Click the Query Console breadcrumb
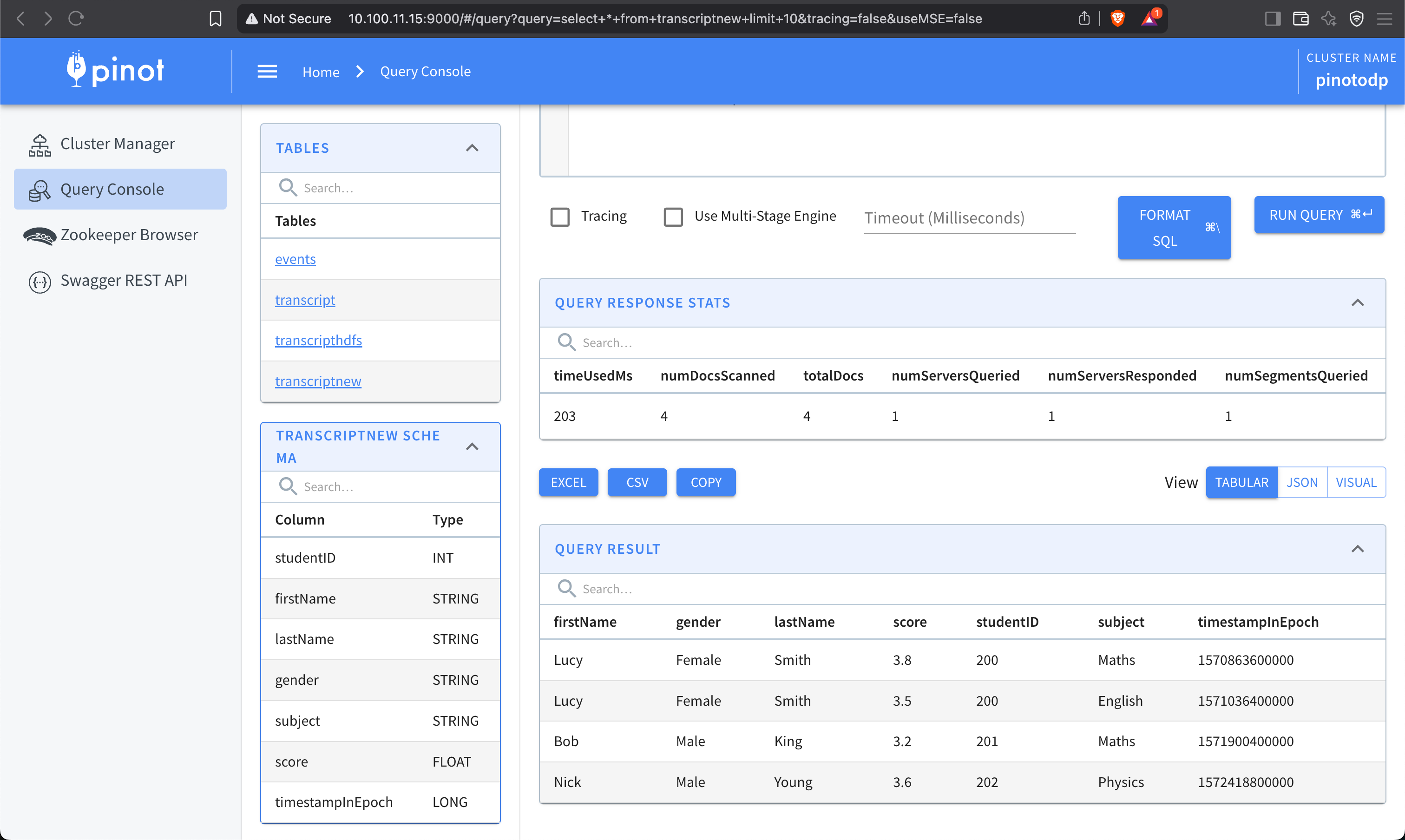This screenshot has height=840, width=1405. [x=425, y=72]
